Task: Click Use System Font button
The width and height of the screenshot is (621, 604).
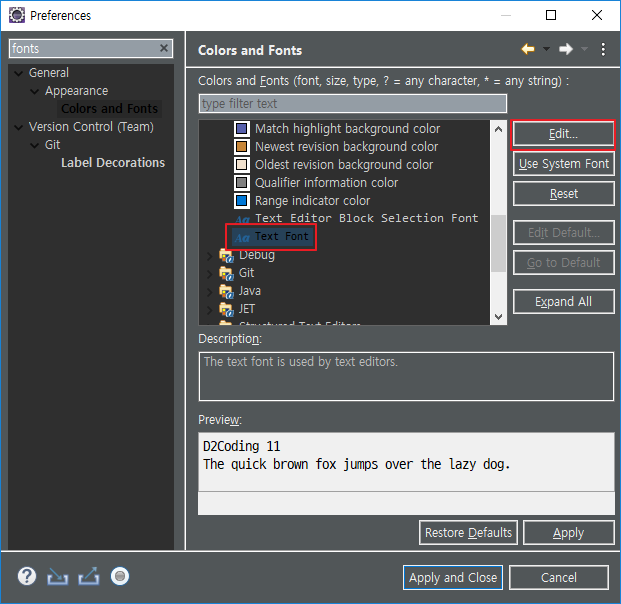Action: [x=564, y=164]
